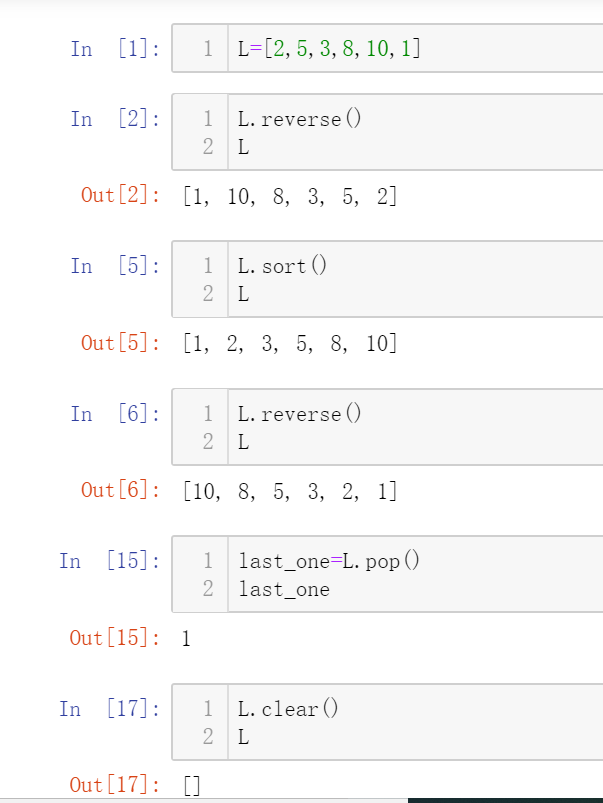
Task: Select the In [2] cell prompt
Action: 115,119
